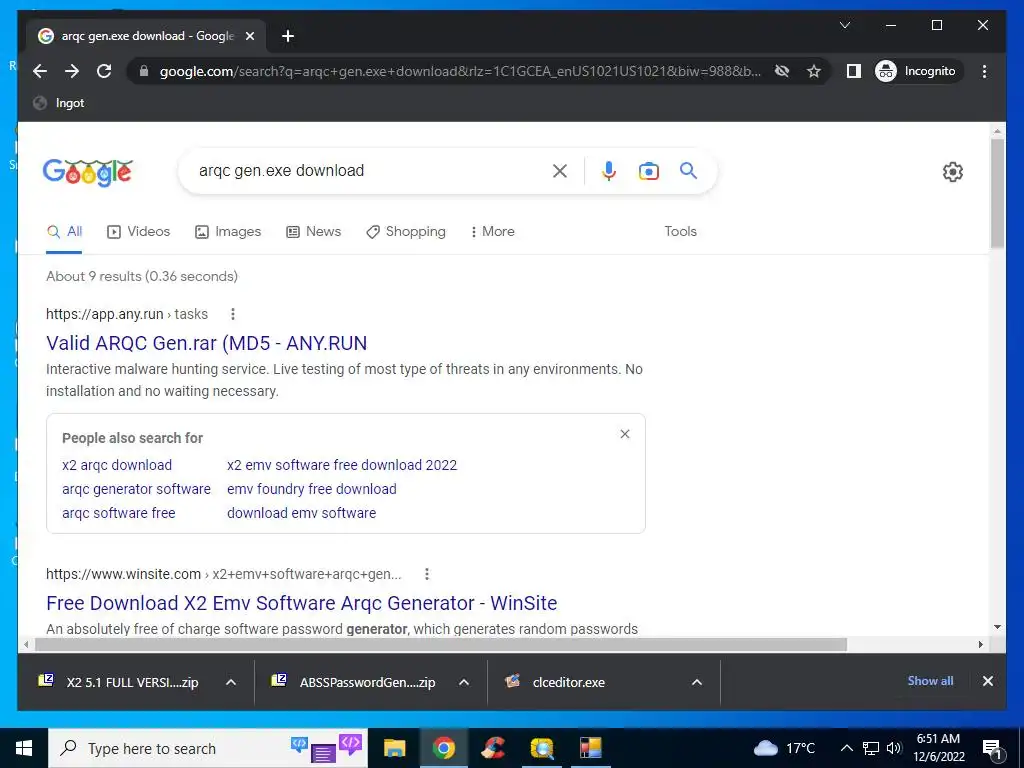
Task: Open options for the any.run result
Action: pos(232,314)
